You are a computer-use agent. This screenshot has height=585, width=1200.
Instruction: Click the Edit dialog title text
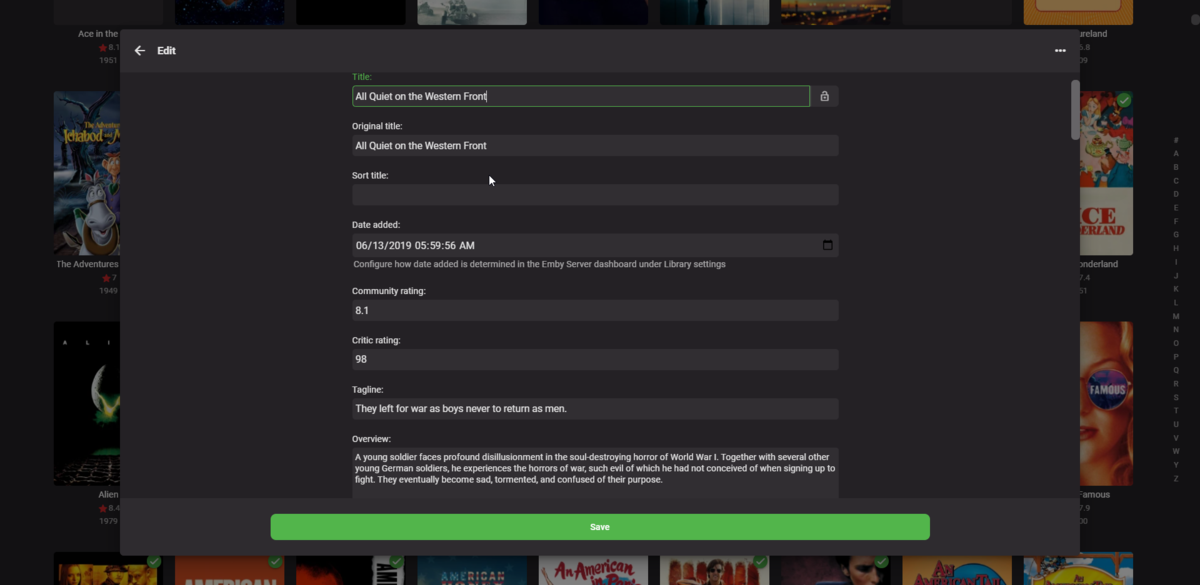coord(166,51)
